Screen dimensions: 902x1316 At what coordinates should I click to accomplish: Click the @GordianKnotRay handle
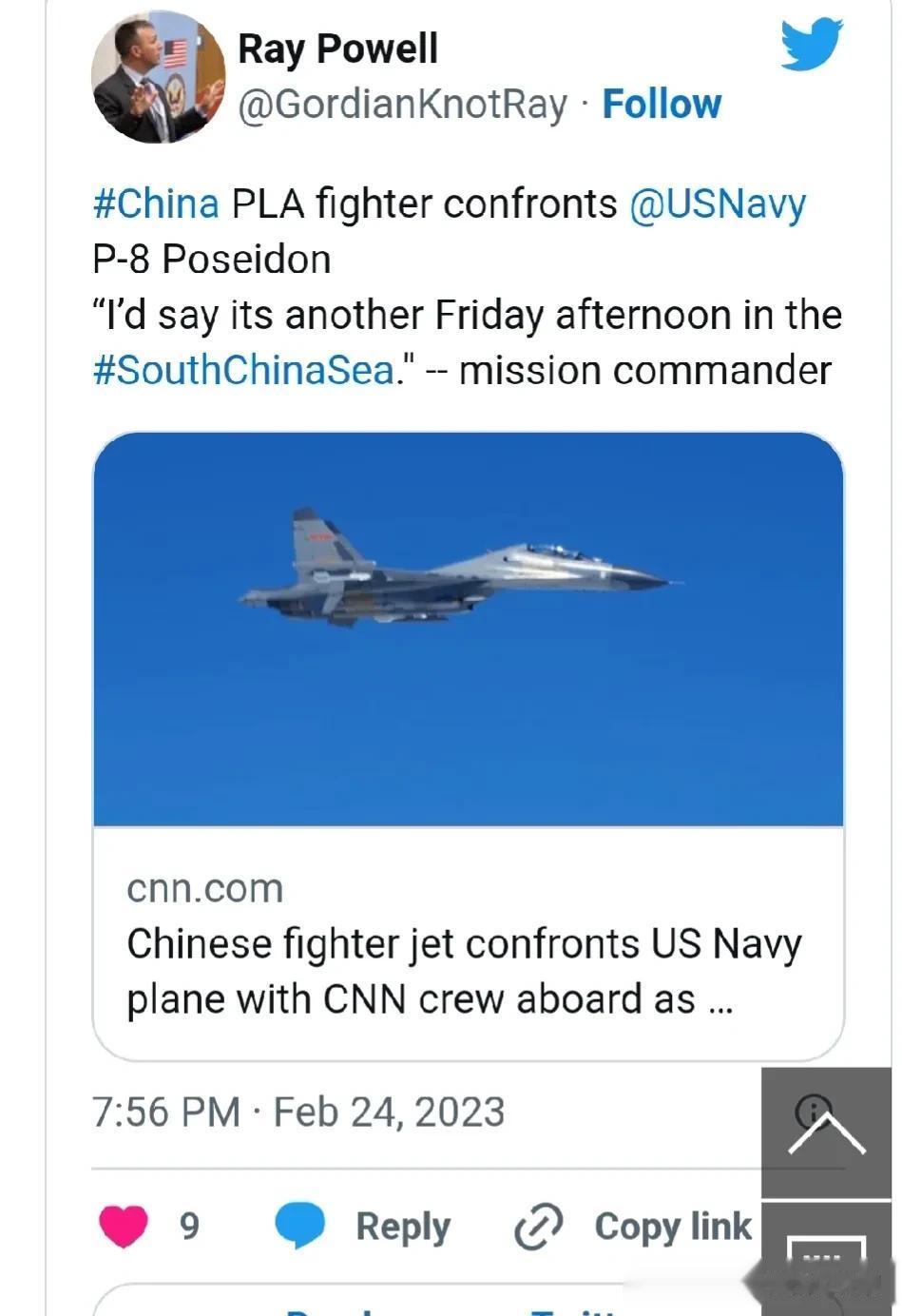click(x=401, y=105)
